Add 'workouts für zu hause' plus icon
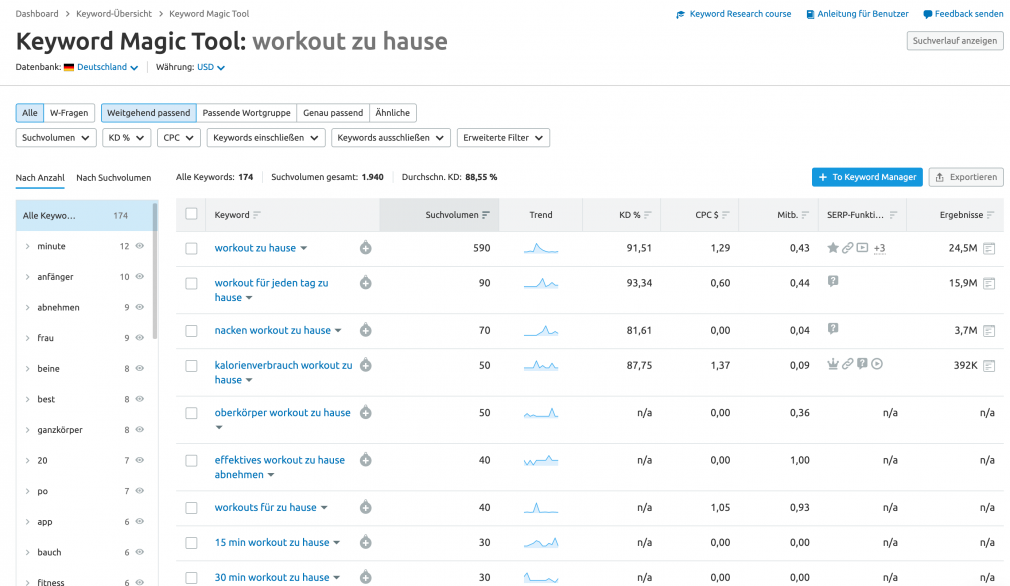 pos(365,507)
